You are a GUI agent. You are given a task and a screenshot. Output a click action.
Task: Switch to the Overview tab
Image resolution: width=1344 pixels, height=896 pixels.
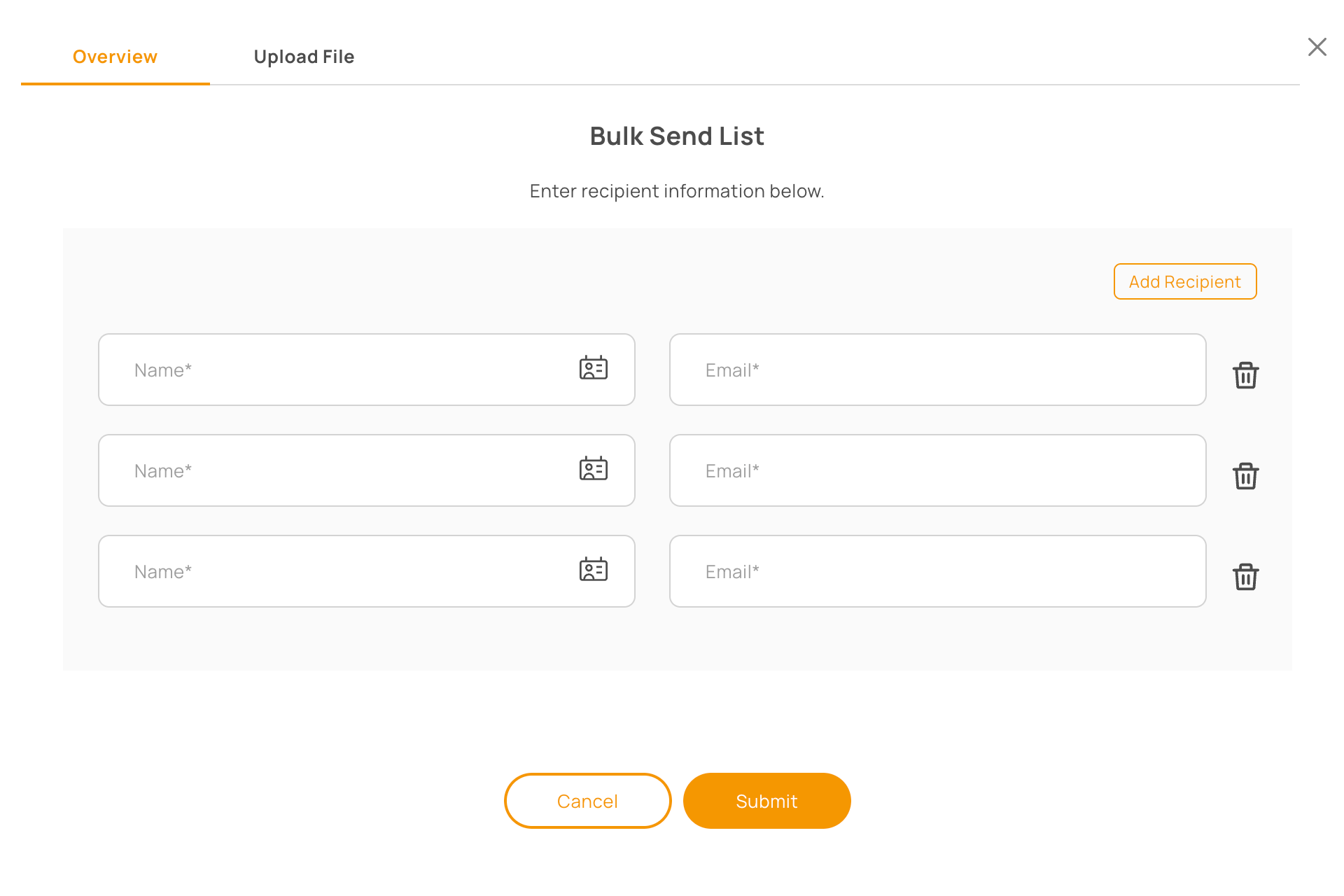(115, 57)
